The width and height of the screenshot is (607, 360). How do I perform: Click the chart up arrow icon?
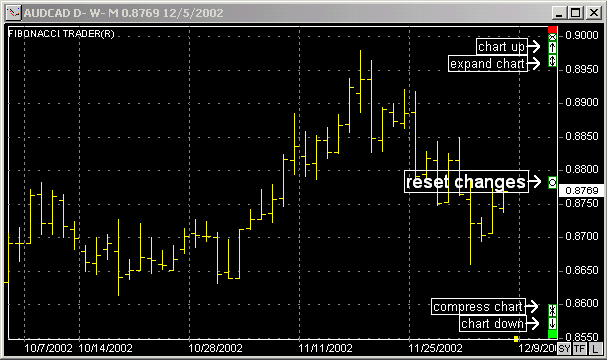coord(552,48)
